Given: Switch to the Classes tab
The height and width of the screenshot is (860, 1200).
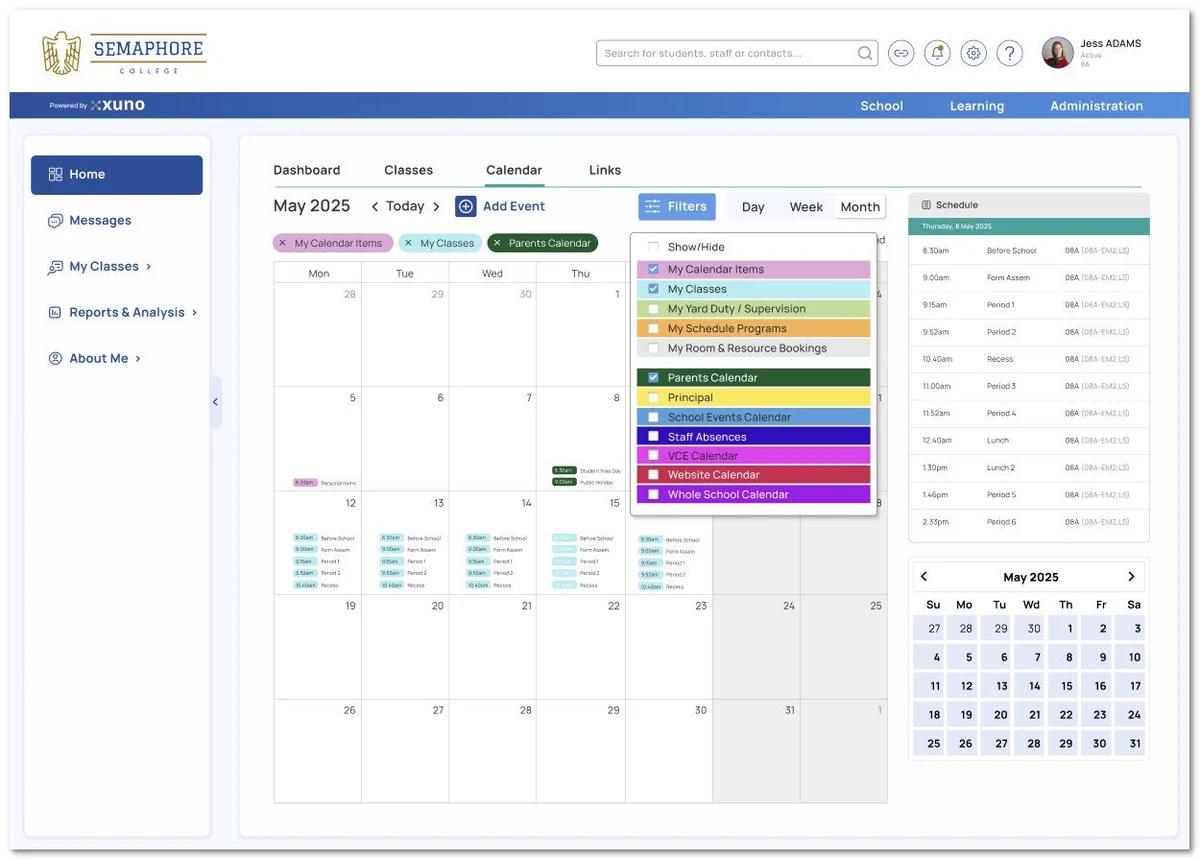Looking at the screenshot, I should click(408, 170).
